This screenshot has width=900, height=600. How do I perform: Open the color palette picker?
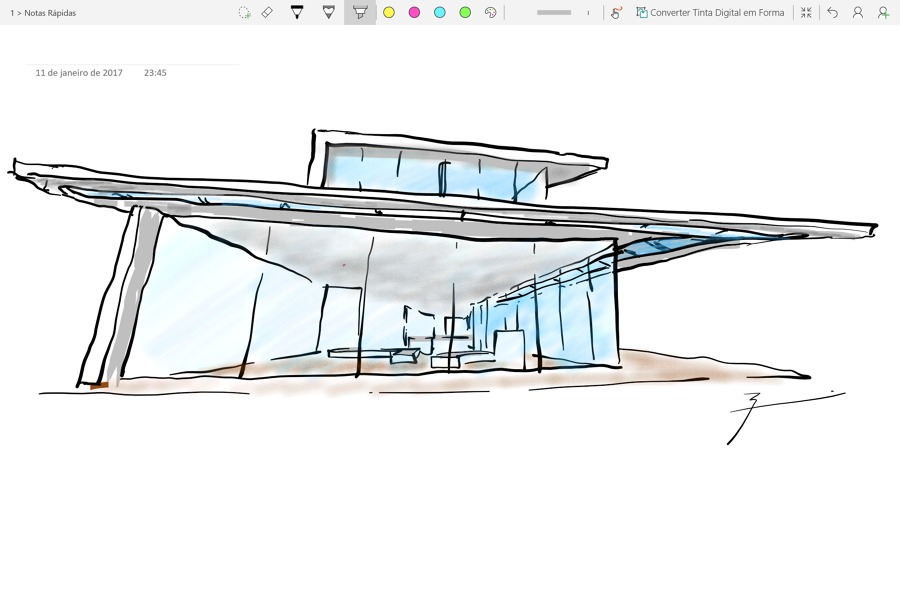[489, 12]
